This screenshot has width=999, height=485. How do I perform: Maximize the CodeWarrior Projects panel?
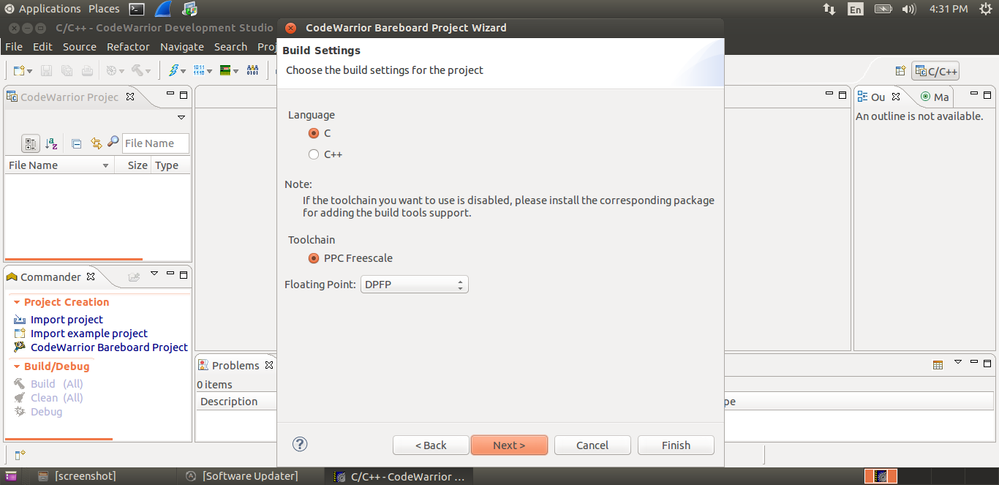183,95
